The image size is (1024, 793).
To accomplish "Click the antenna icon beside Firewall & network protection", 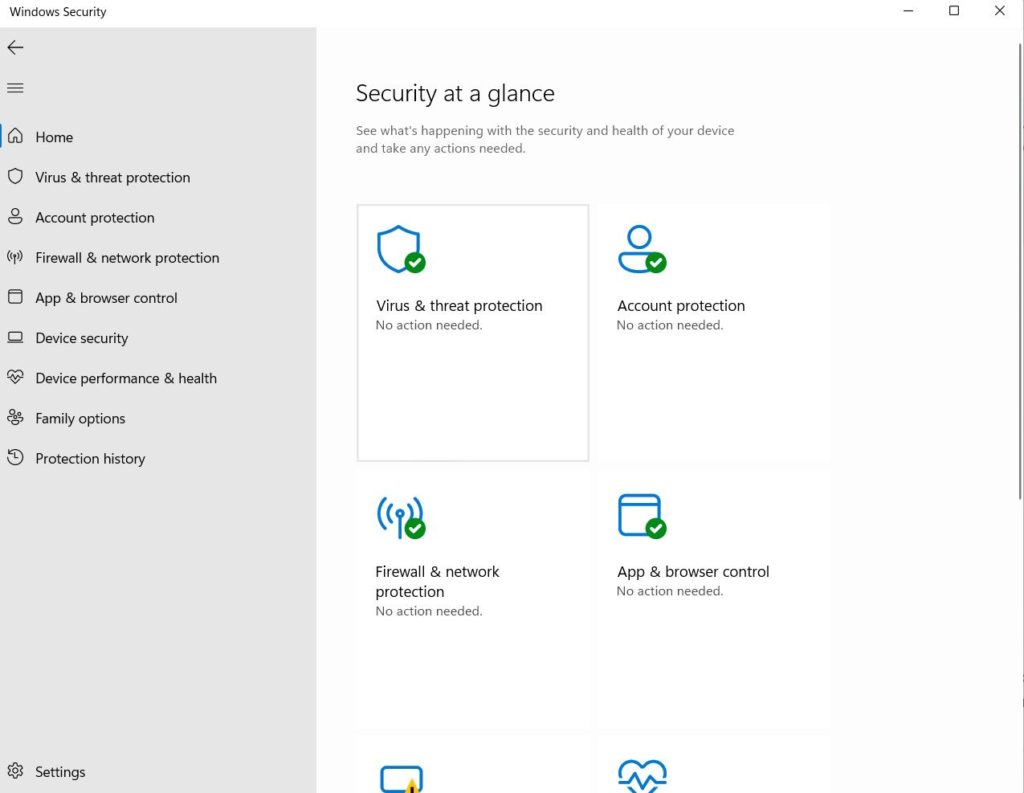I will 15,257.
